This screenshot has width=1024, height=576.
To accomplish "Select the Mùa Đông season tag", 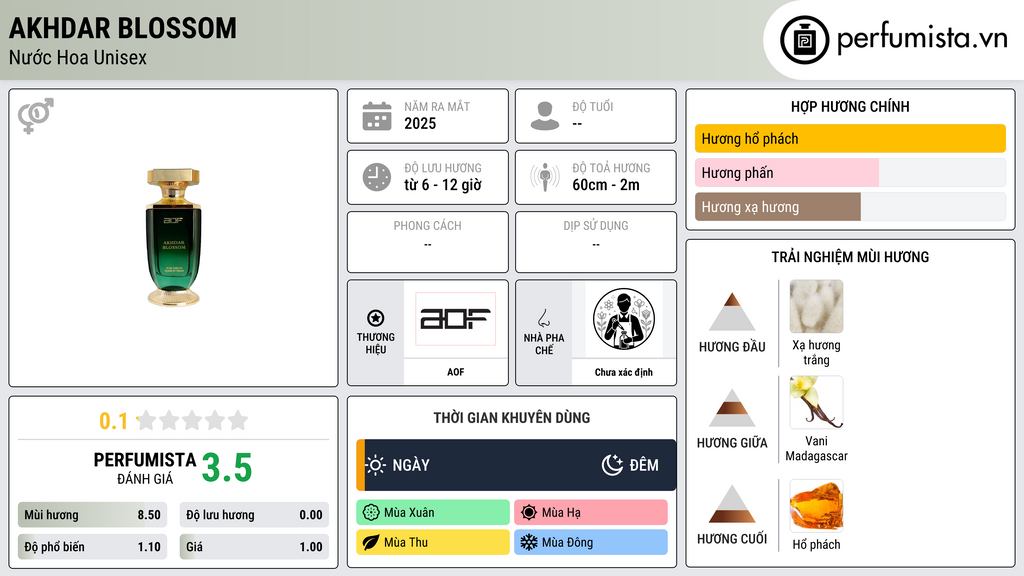I will [x=591, y=542].
